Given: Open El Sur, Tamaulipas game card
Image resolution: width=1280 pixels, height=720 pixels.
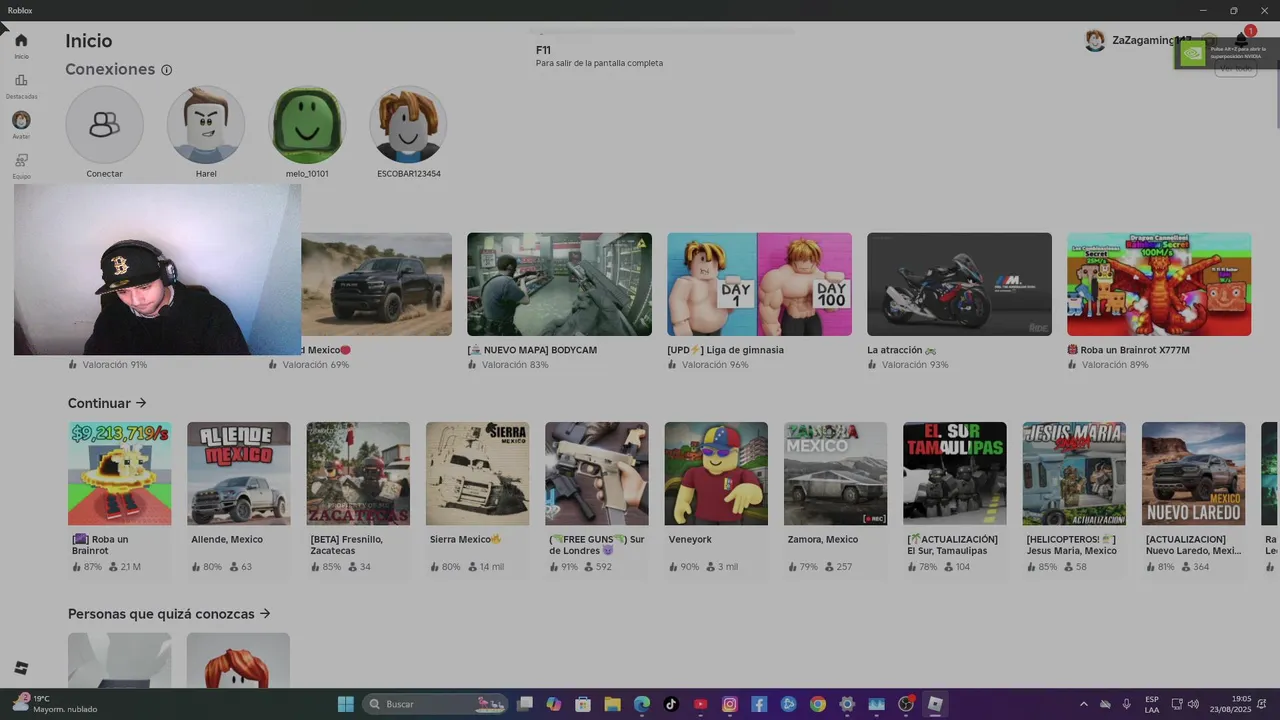Looking at the screenshot, I should pyautogui.click(x=955, y=473).
